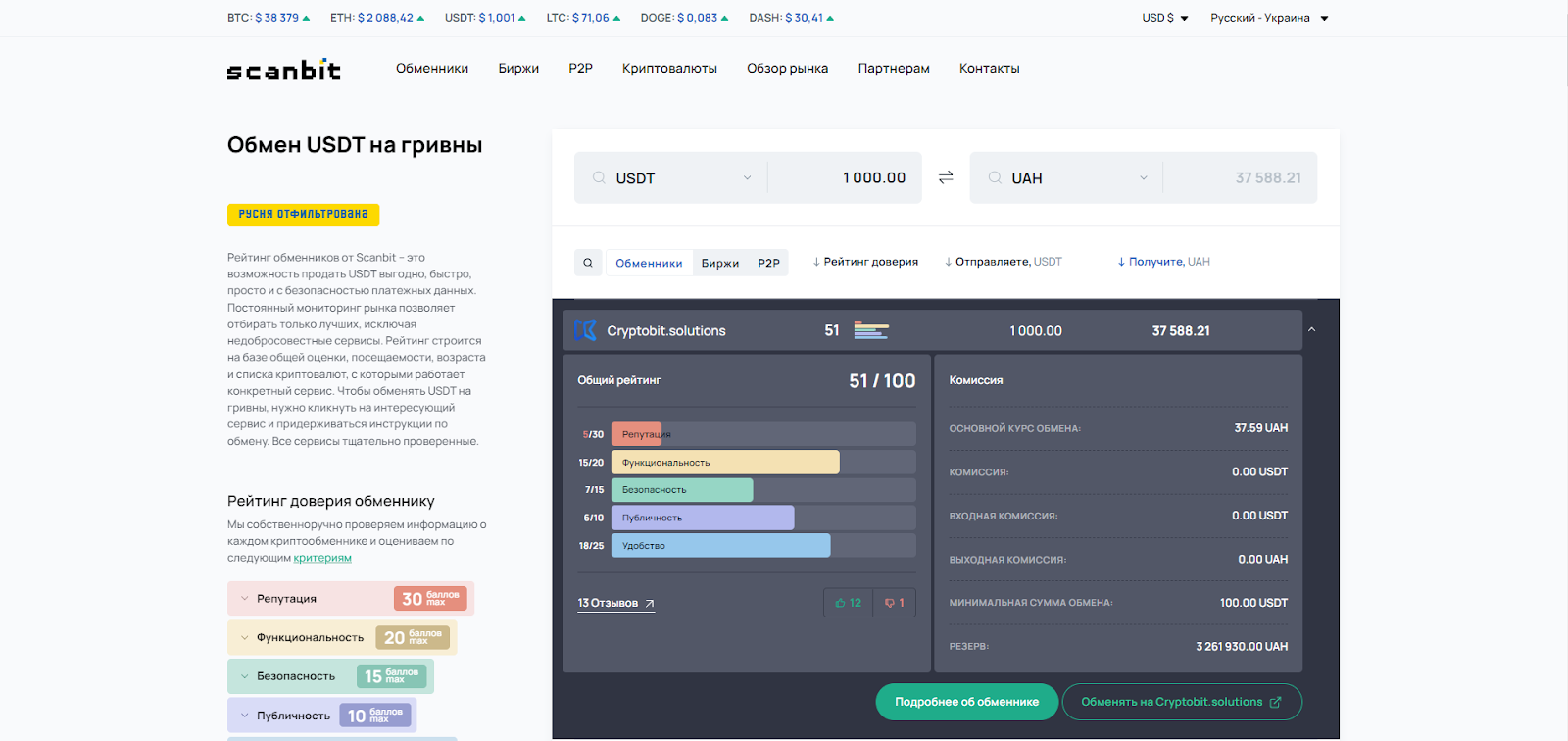Open the Контакты menu item

tap(989, 69)
